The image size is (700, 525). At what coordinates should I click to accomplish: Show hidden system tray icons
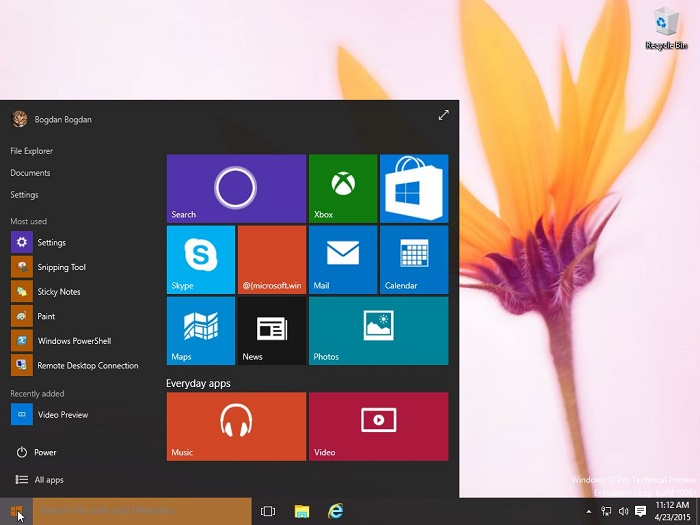tap(588, 512)
